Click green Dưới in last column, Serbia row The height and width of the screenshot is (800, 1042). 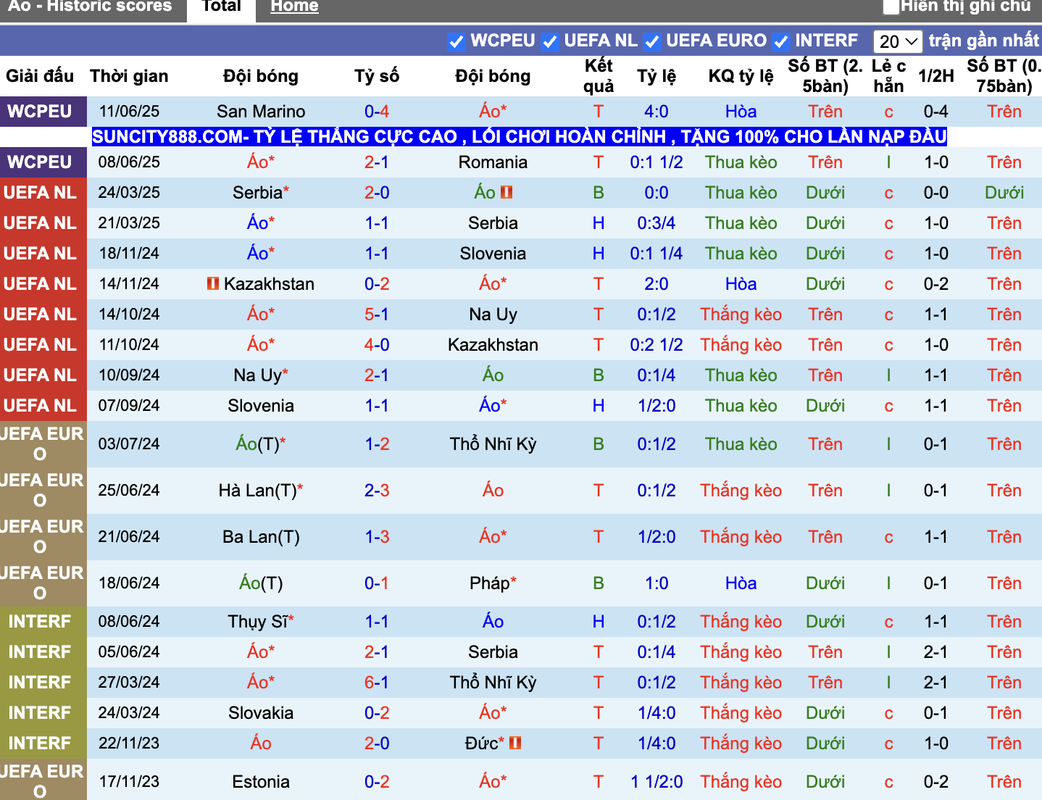(x=1004, y=193)
